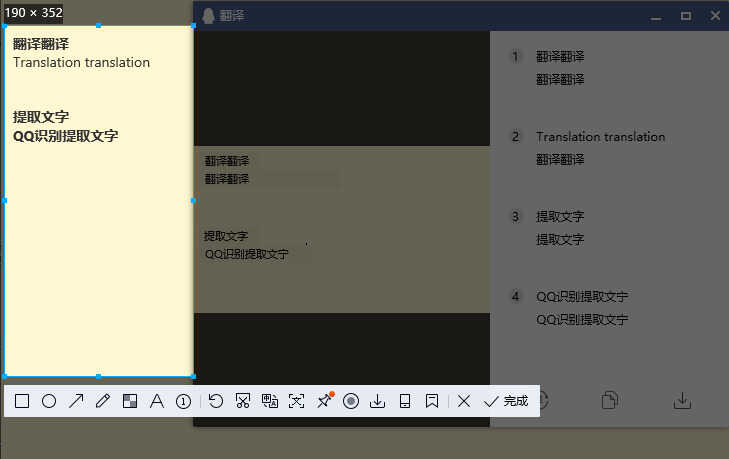The width and height of the screenshot is (729, 459).
Task: Minimize the 翻译 window
Action: click(656, 19)
